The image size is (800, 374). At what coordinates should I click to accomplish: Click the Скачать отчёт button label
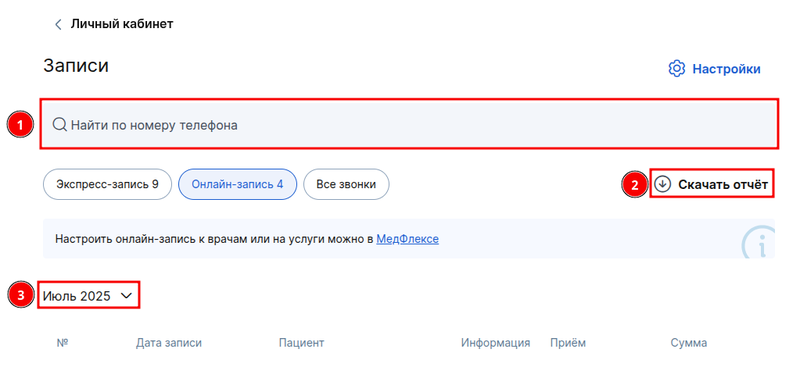click(x=722, y=185)
